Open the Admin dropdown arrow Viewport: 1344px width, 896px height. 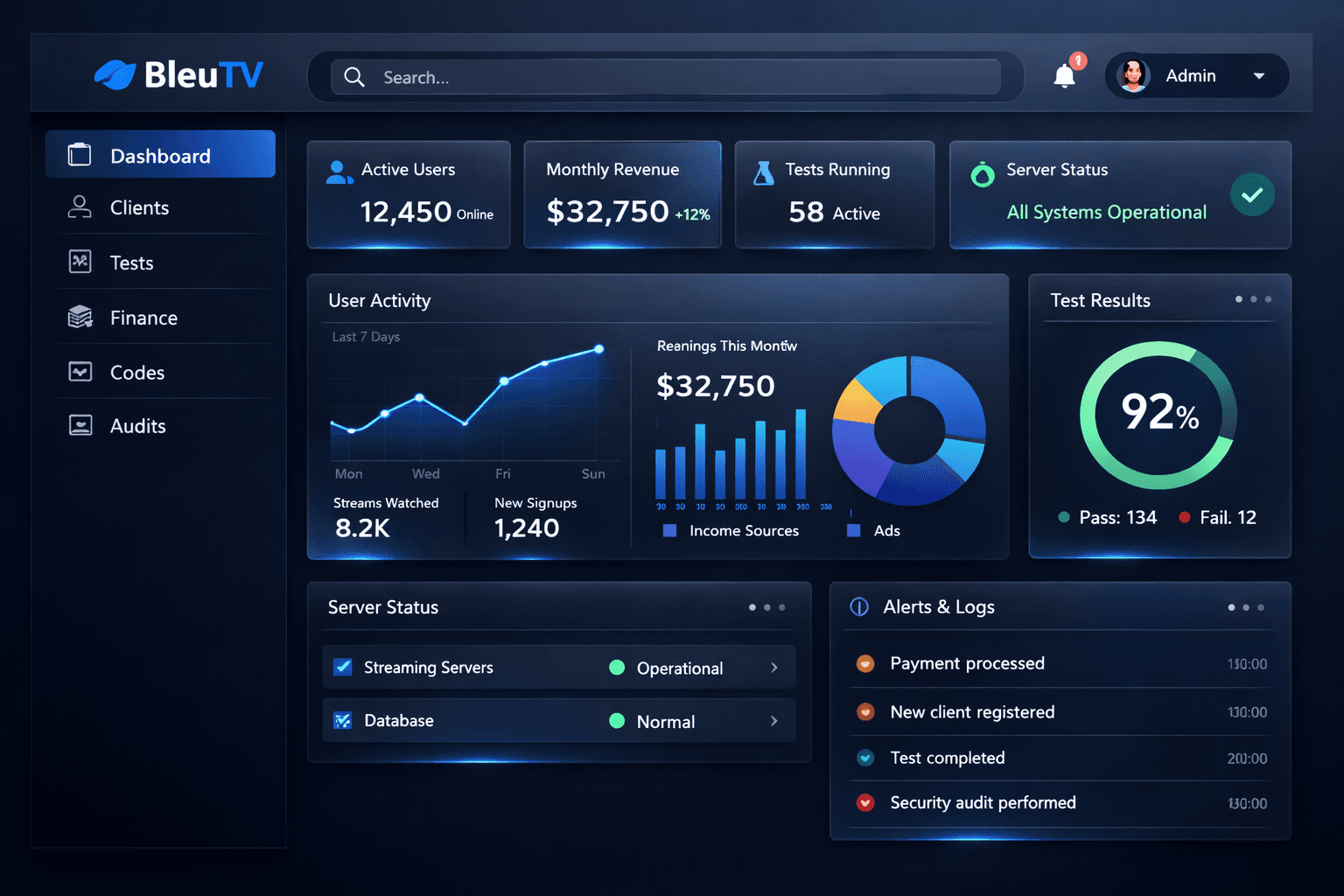[1259, 76]
